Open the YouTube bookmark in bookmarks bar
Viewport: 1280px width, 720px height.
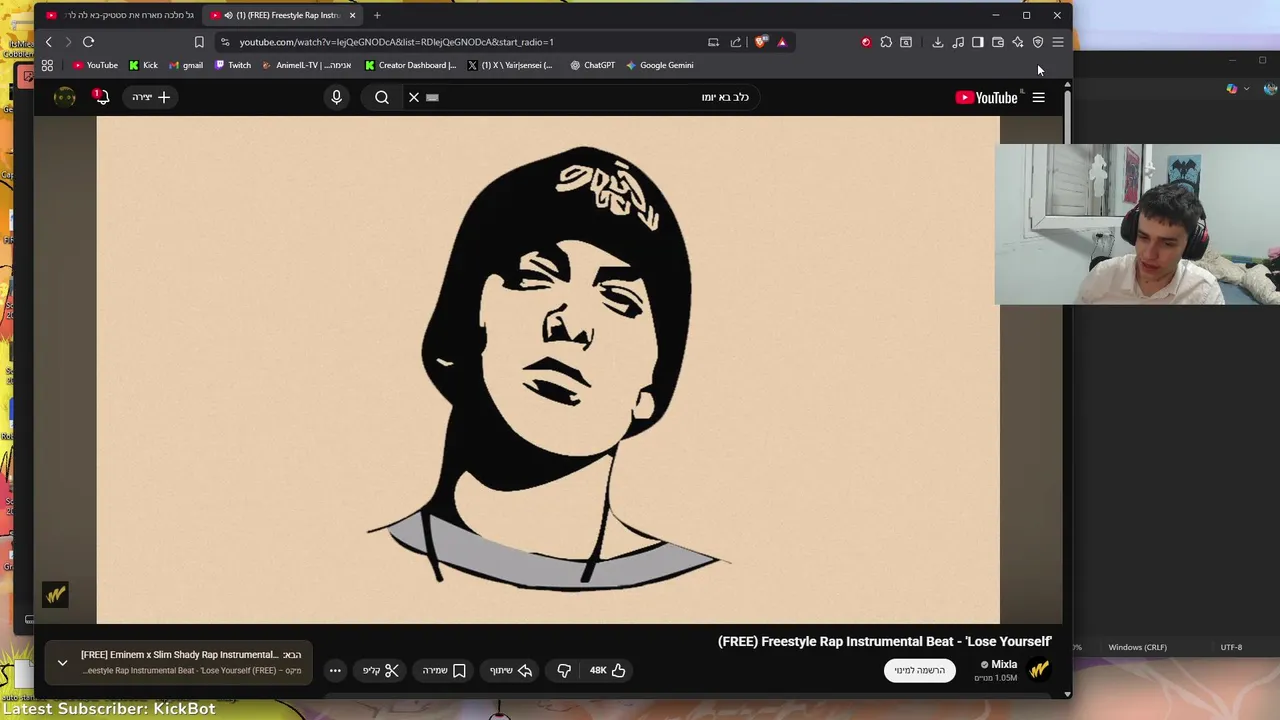(x=95, y=65)
